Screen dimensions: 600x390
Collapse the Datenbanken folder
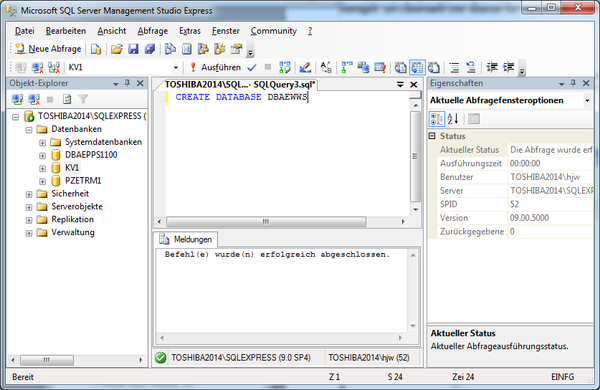29,130
